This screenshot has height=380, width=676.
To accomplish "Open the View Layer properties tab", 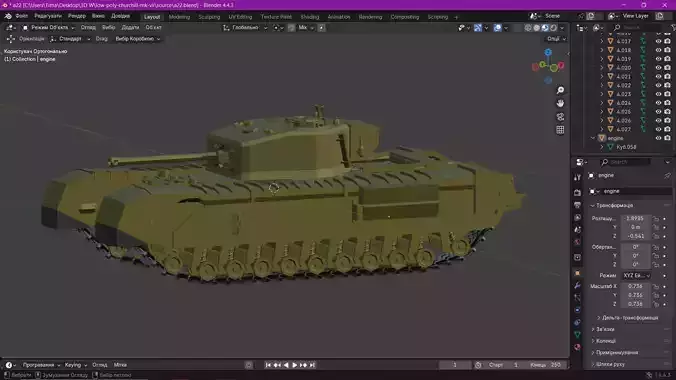I will [x=578, y=217].
